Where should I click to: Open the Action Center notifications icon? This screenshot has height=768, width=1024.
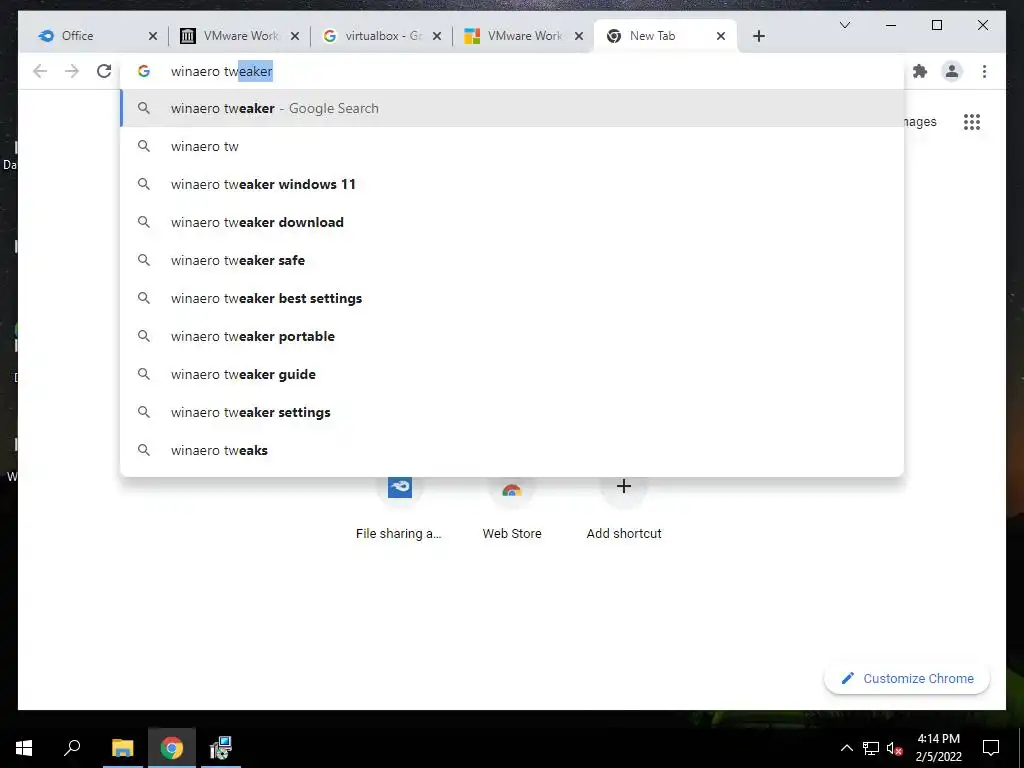991,748
